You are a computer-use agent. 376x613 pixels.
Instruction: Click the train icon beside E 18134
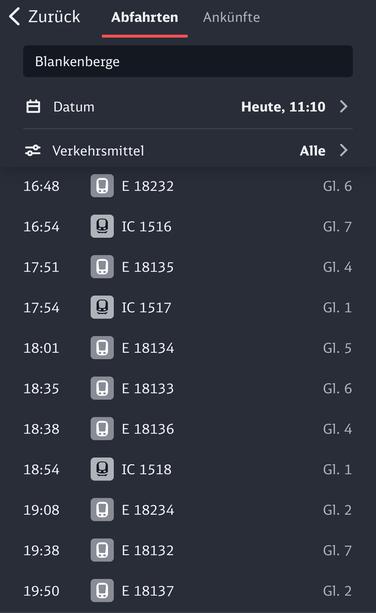coord(102,348)
